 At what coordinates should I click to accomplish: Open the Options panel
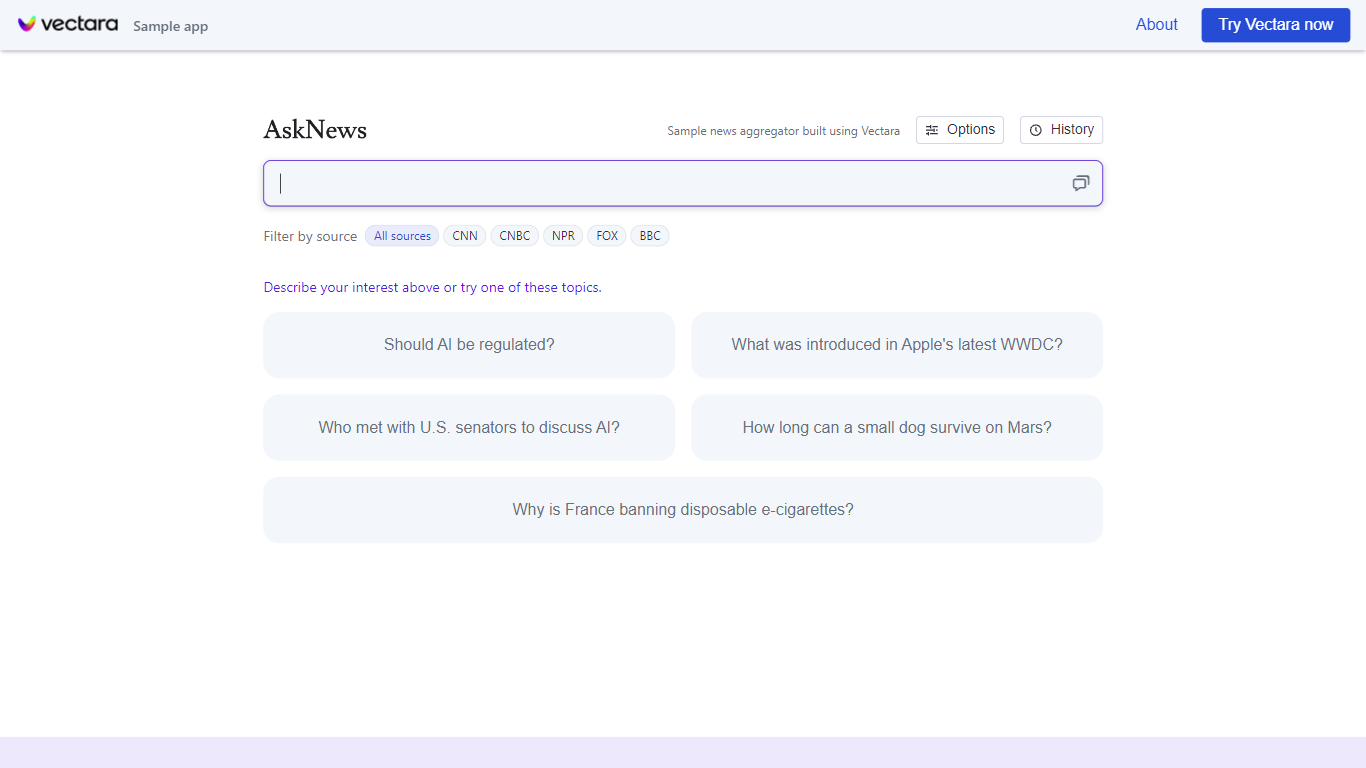coord(960,130)
